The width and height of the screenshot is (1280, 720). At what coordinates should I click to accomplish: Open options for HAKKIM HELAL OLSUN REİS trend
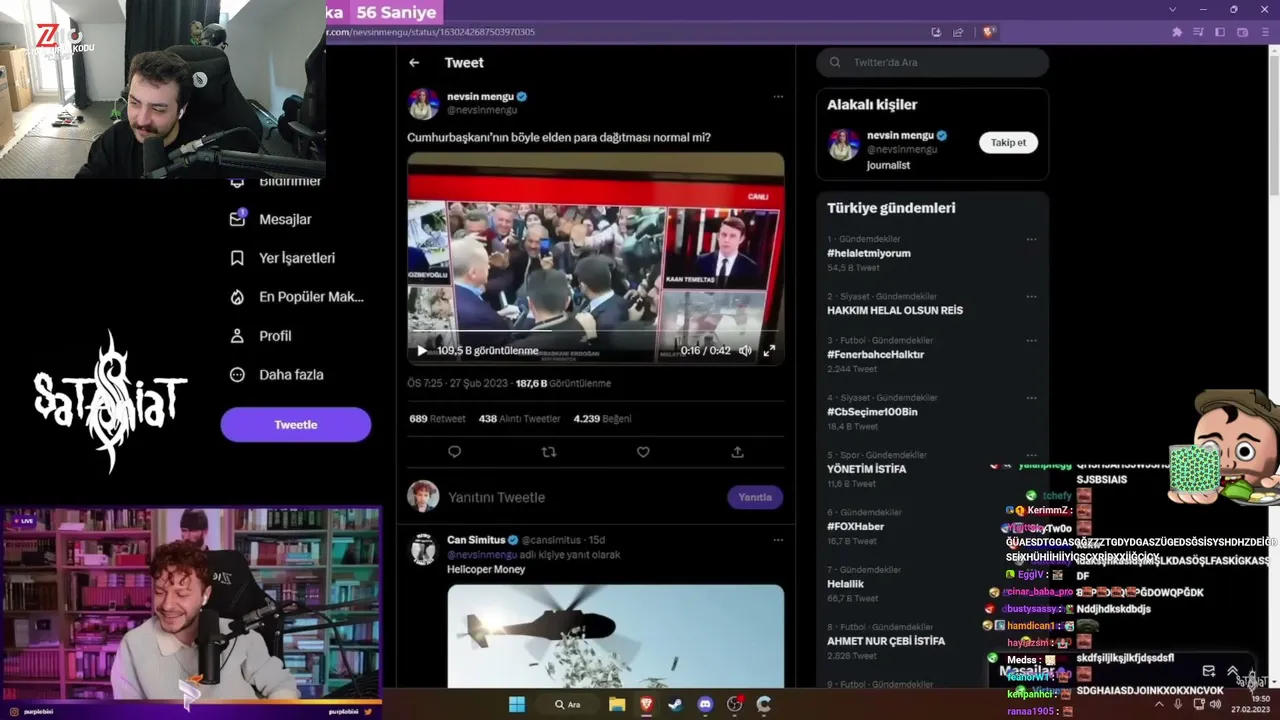1031,297
